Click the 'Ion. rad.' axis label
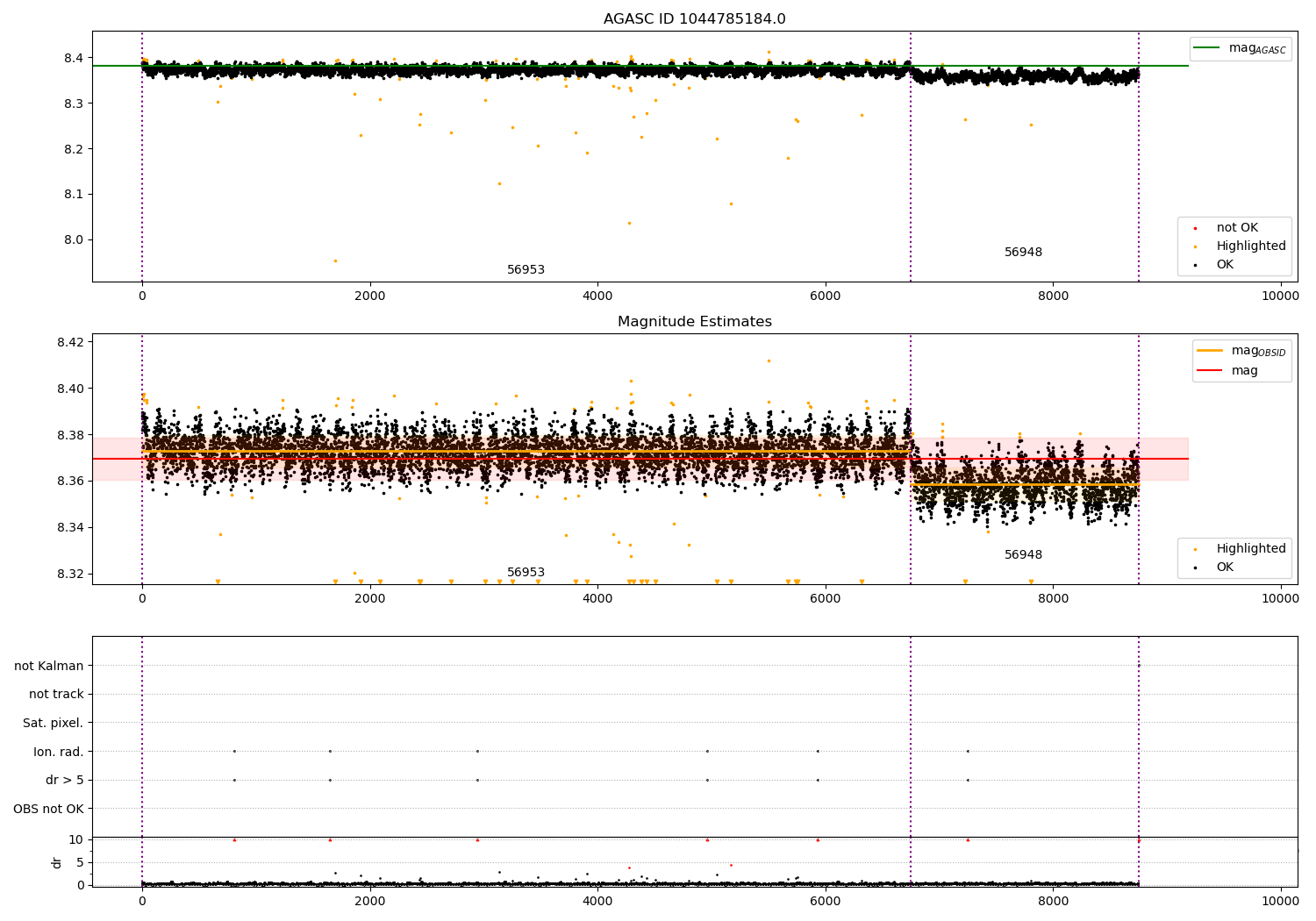This screenshot has width=1316, height=921. tap(59, 752)
